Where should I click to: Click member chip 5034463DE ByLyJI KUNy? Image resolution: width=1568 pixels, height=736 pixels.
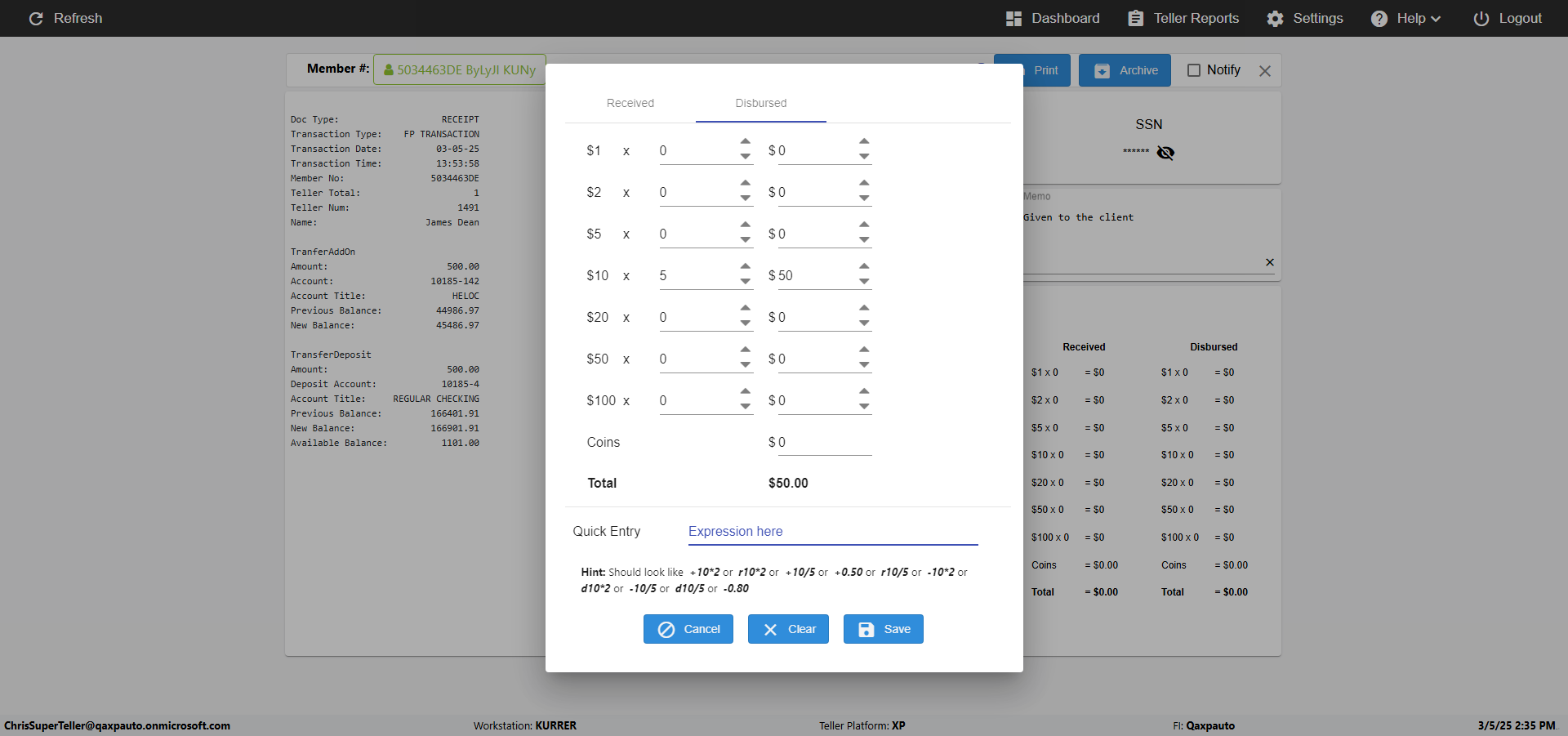(460, 70)
